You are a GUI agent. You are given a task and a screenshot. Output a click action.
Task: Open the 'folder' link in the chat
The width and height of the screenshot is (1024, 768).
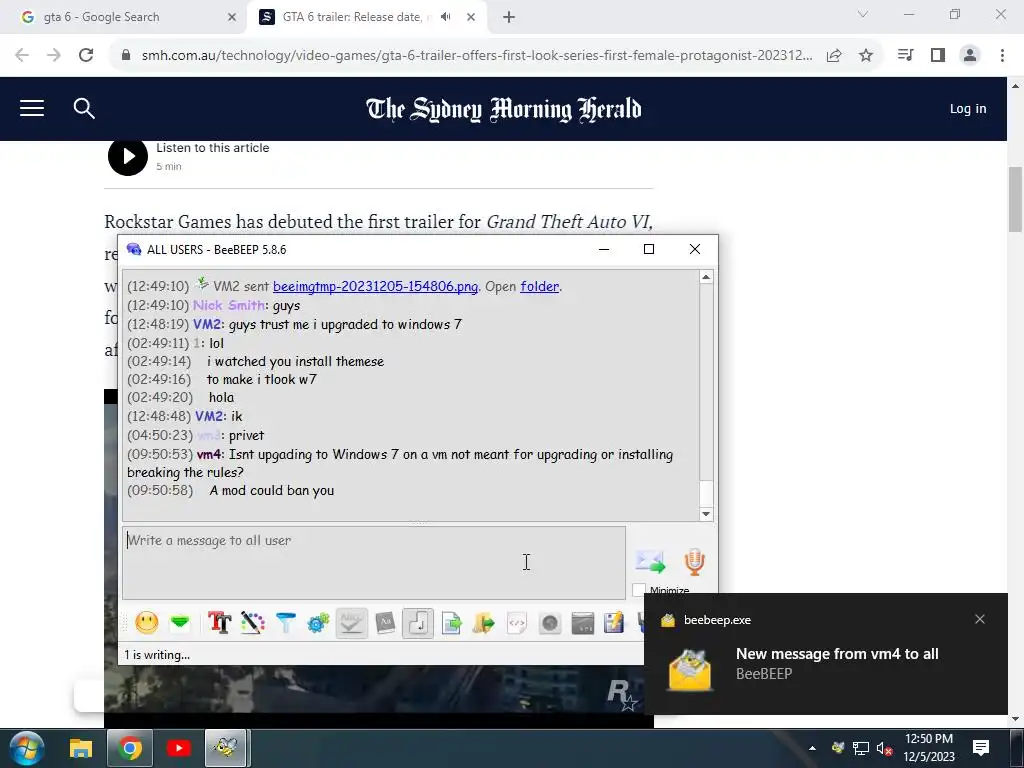point(539,286)
